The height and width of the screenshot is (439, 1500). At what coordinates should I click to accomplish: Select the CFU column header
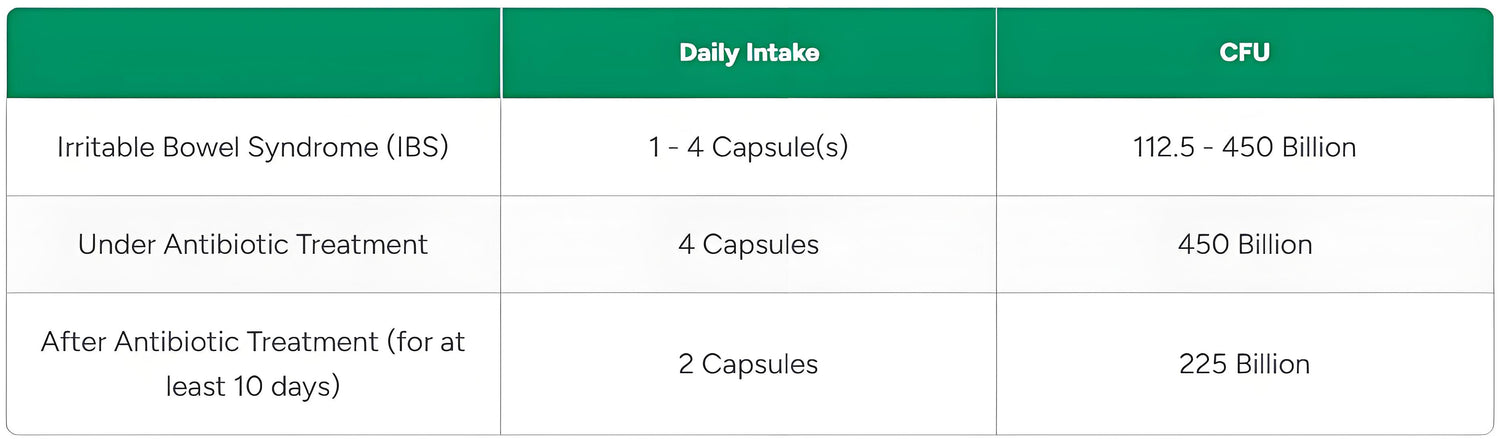coord(1245,53)
